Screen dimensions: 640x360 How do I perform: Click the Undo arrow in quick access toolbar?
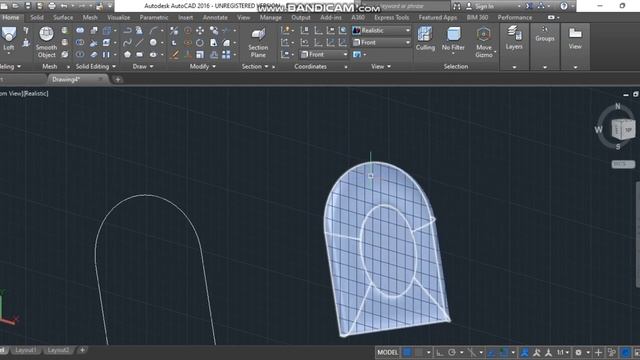64,6
